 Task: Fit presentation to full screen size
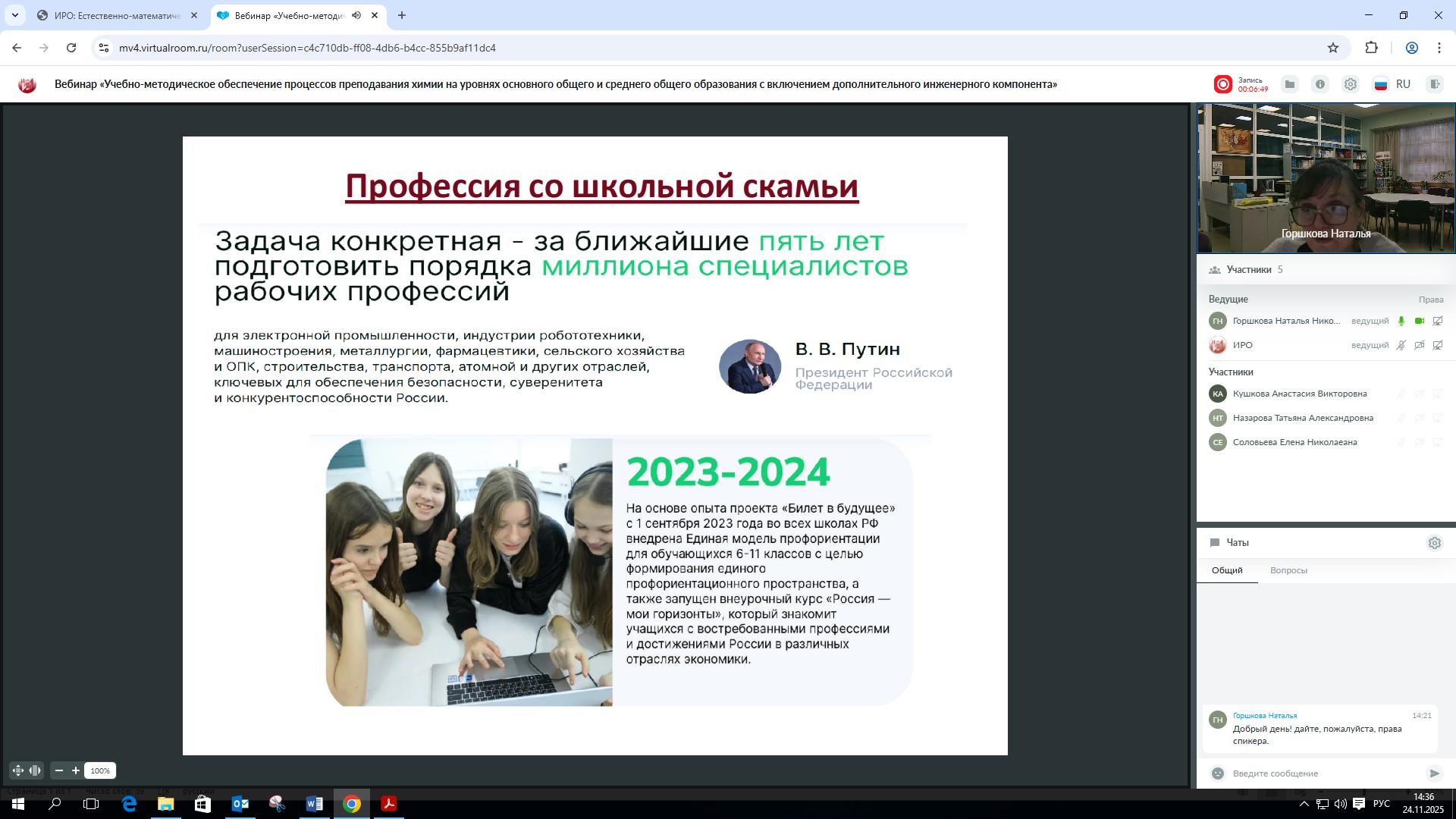pyautogui.click(x=18, y=770)
